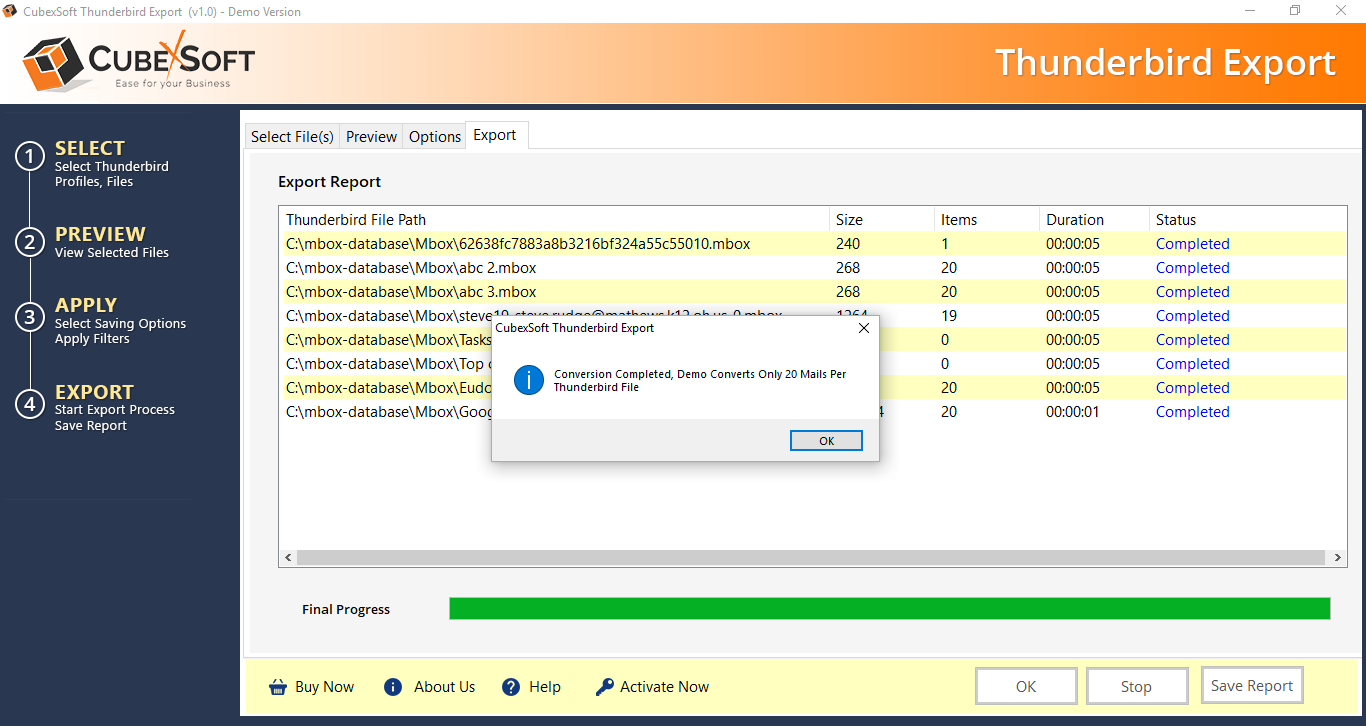Sort by Thunderbird File Path column
The image size is (1366, 726).
tap(556, 220)
